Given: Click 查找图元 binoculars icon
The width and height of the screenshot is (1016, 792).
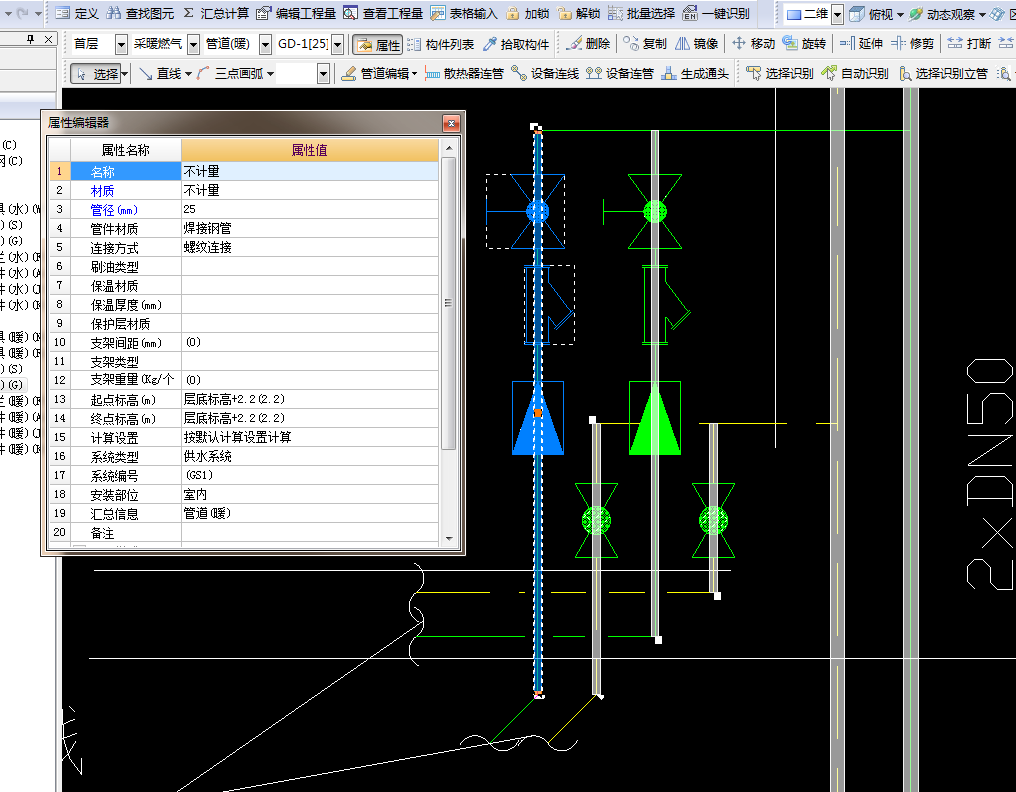Looking at the screenshot, I should (x=113, y=13).
